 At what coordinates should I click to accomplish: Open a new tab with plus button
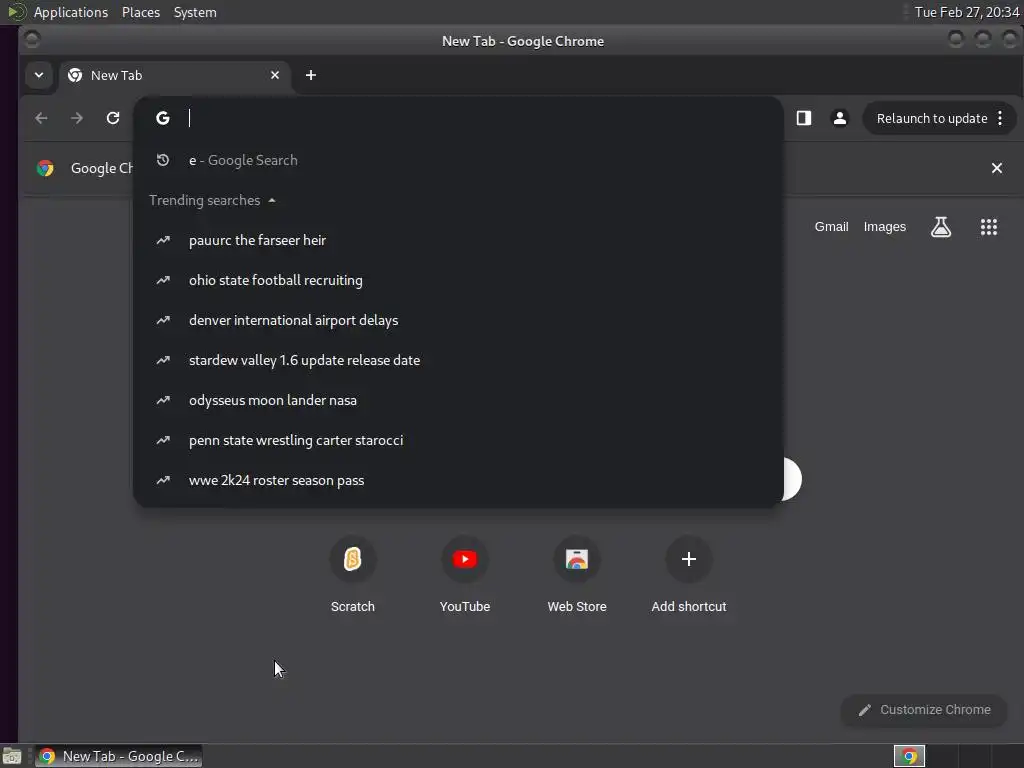click(311, 75)
